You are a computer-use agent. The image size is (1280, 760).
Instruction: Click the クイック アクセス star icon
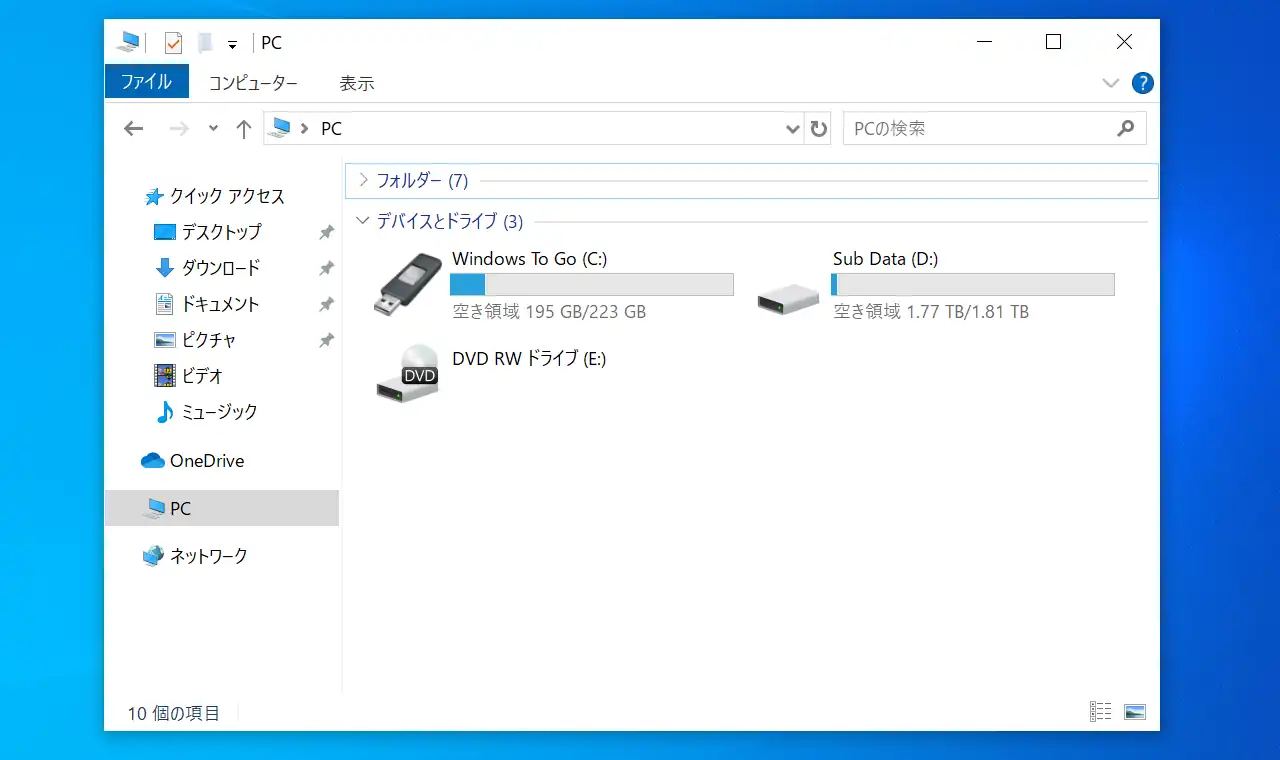pyautogui.click(x=153, y=197)
